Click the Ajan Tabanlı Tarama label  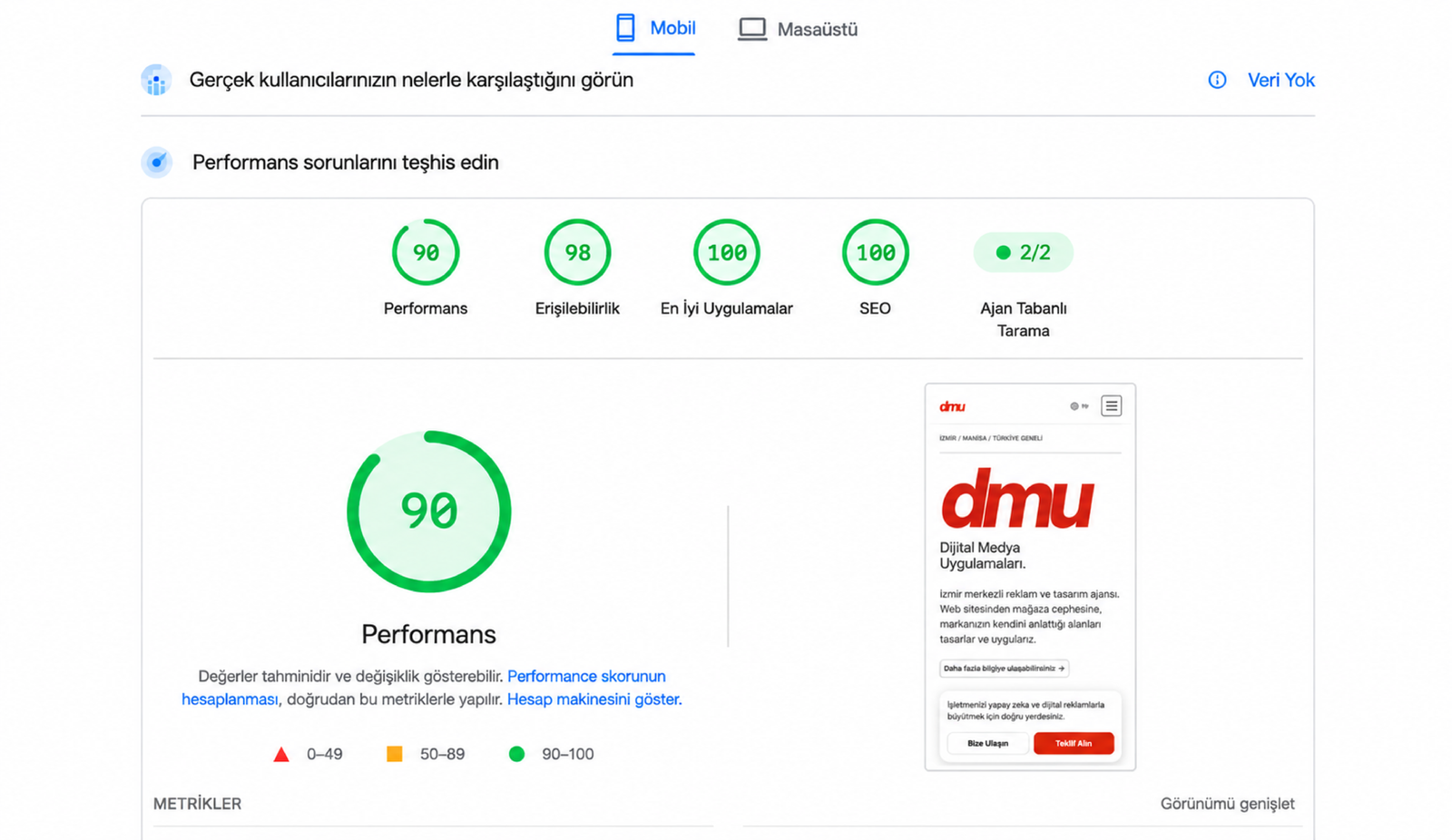1024,319
